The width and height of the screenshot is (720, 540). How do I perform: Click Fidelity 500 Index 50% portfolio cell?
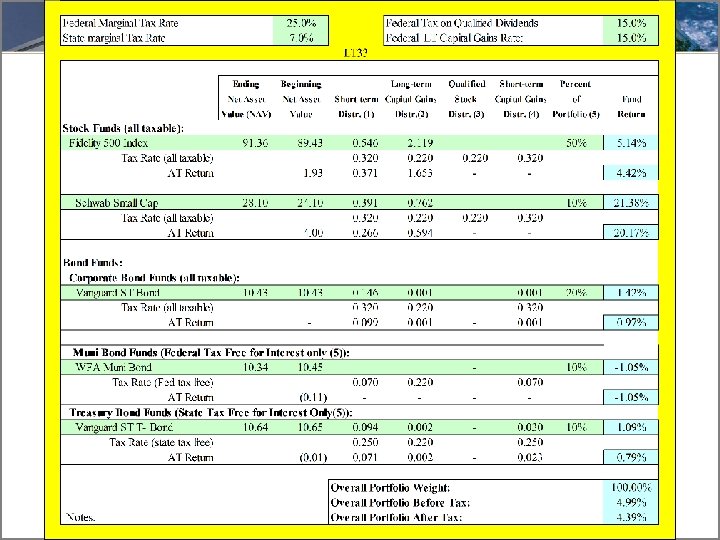click(576, 143)
